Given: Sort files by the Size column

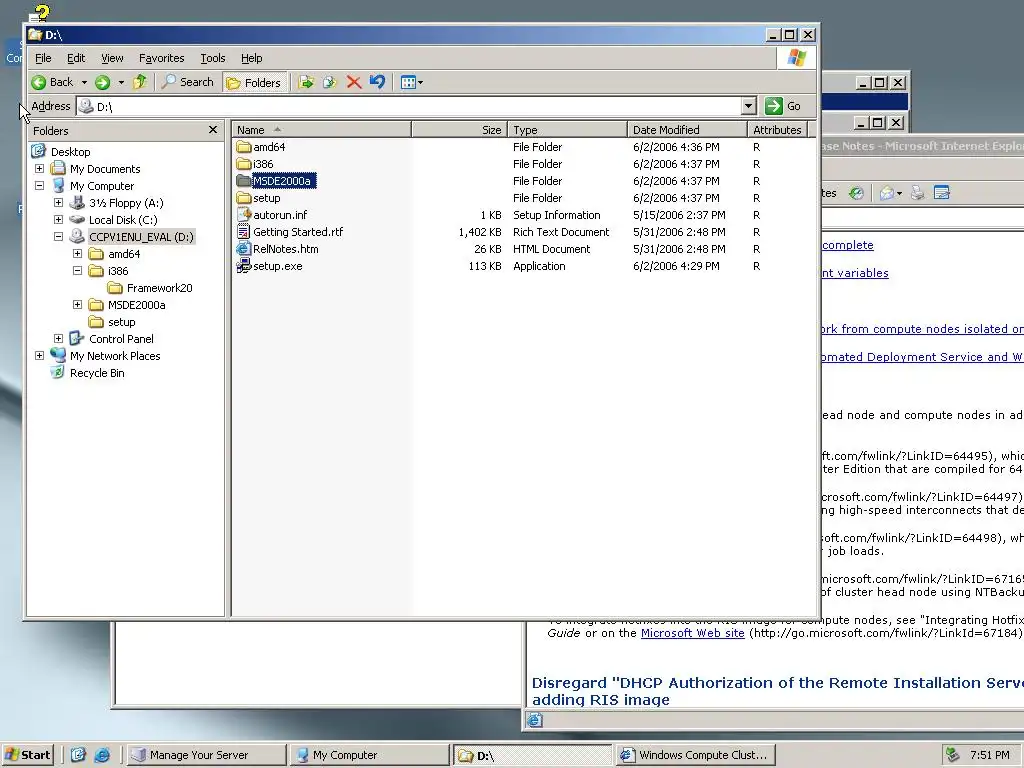Looking at the screenshot, I should [x=460, y=130].
